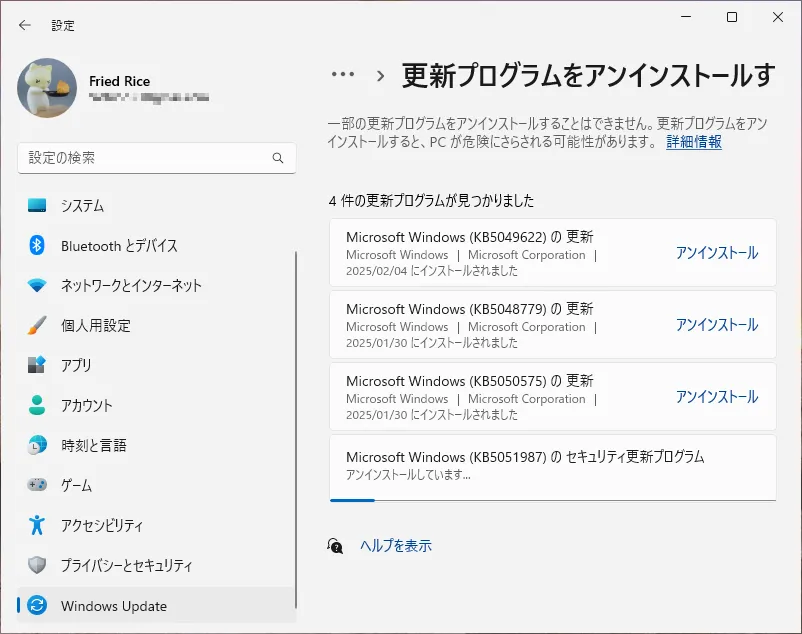Select the システム monitor icon
Screen dimensions: 802x634
click(x=37, y=205)
